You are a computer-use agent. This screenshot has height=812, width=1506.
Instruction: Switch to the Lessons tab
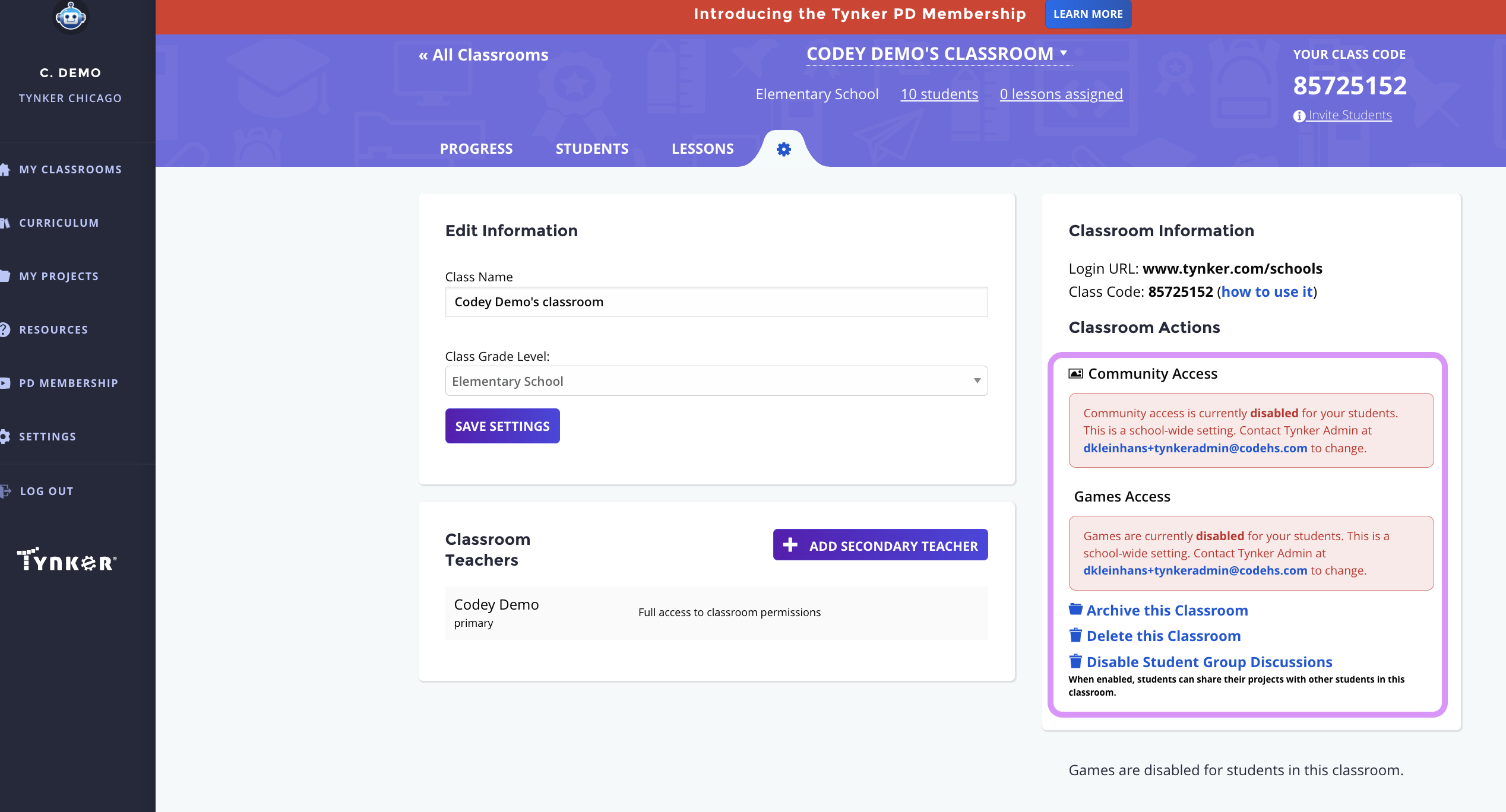coord(703,148)
